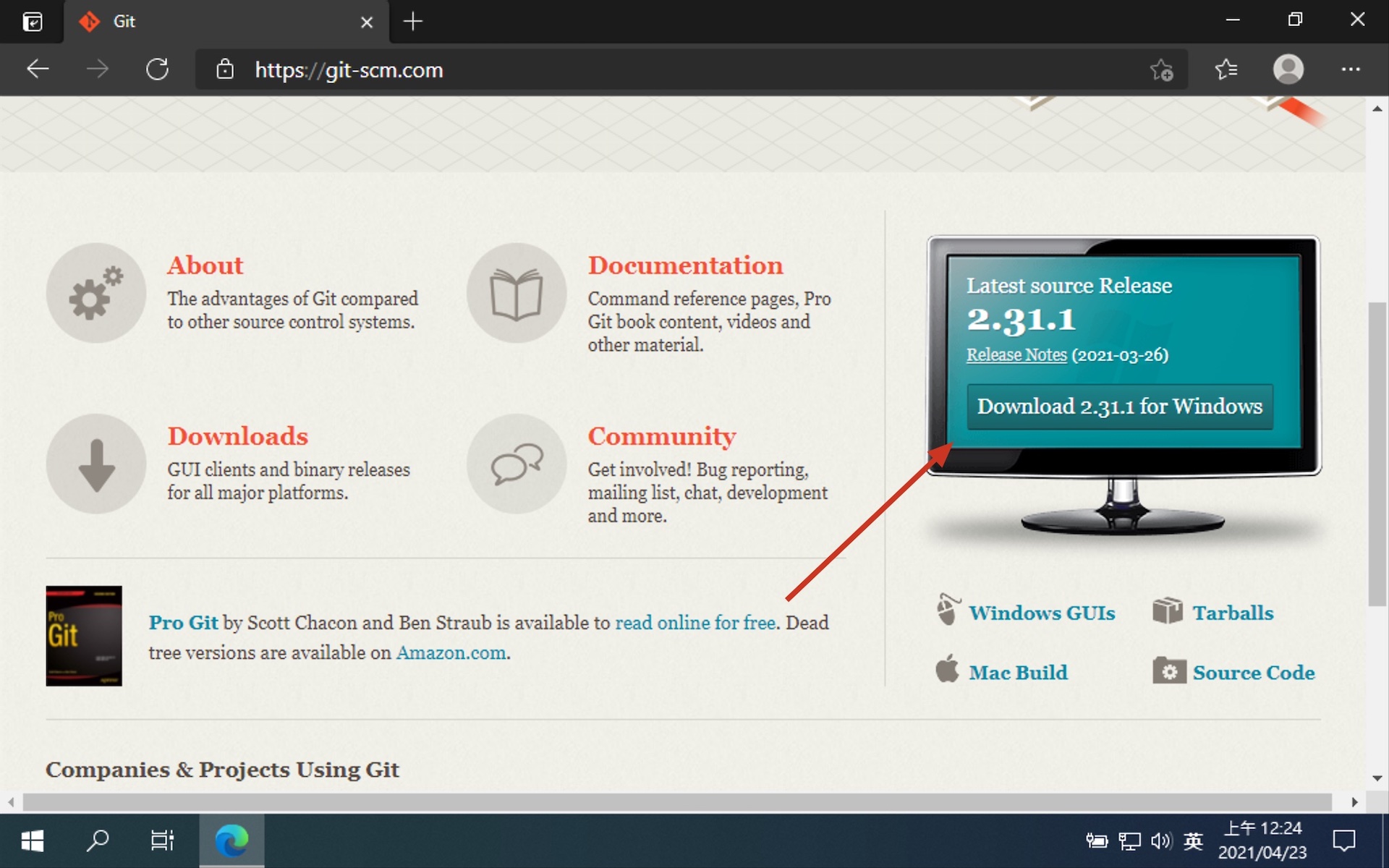
Task: Click the vertical scrollbar up arrow
Action: pyautogui.click(x=1377, y=109)
